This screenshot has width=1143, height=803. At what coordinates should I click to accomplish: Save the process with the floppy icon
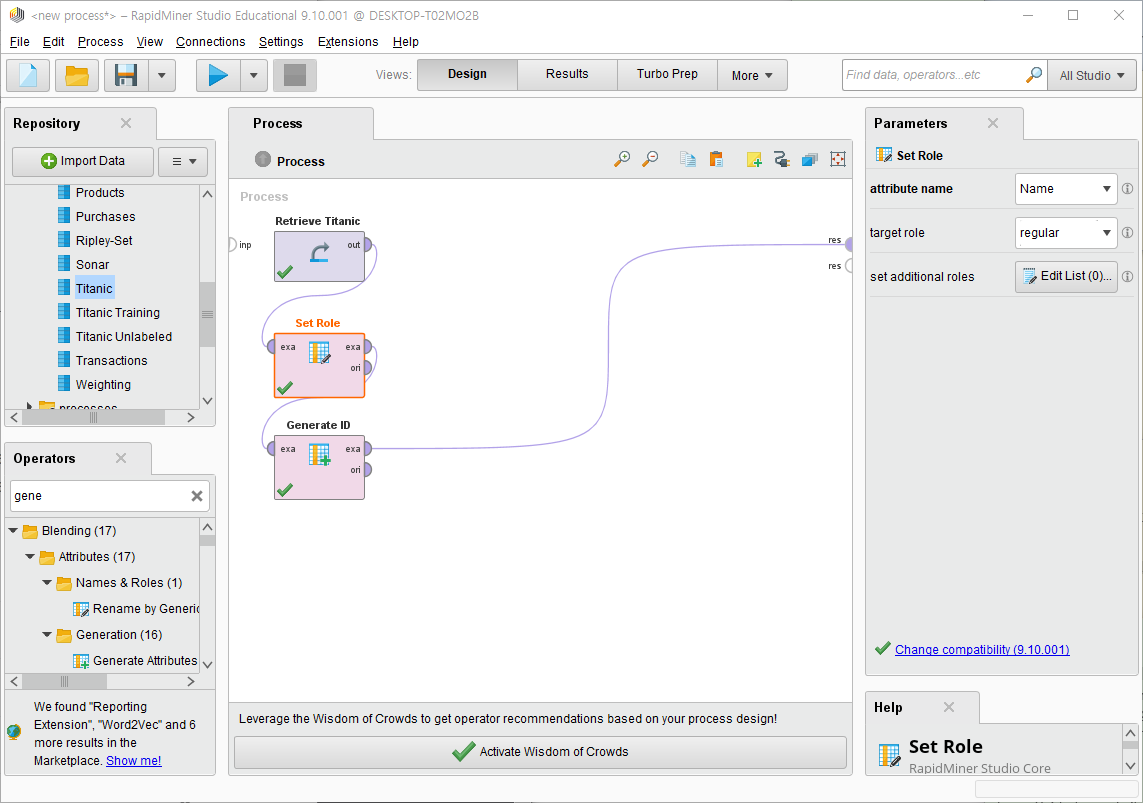126,75
